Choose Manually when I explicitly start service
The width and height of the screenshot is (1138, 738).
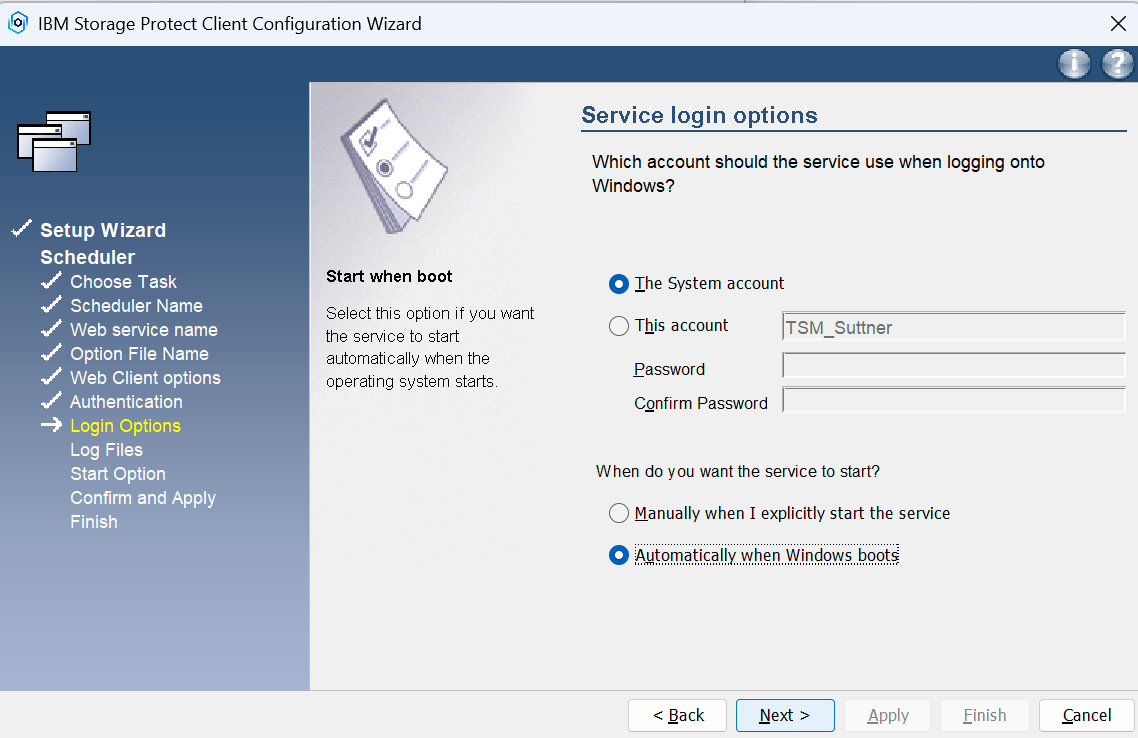(618, 514)
